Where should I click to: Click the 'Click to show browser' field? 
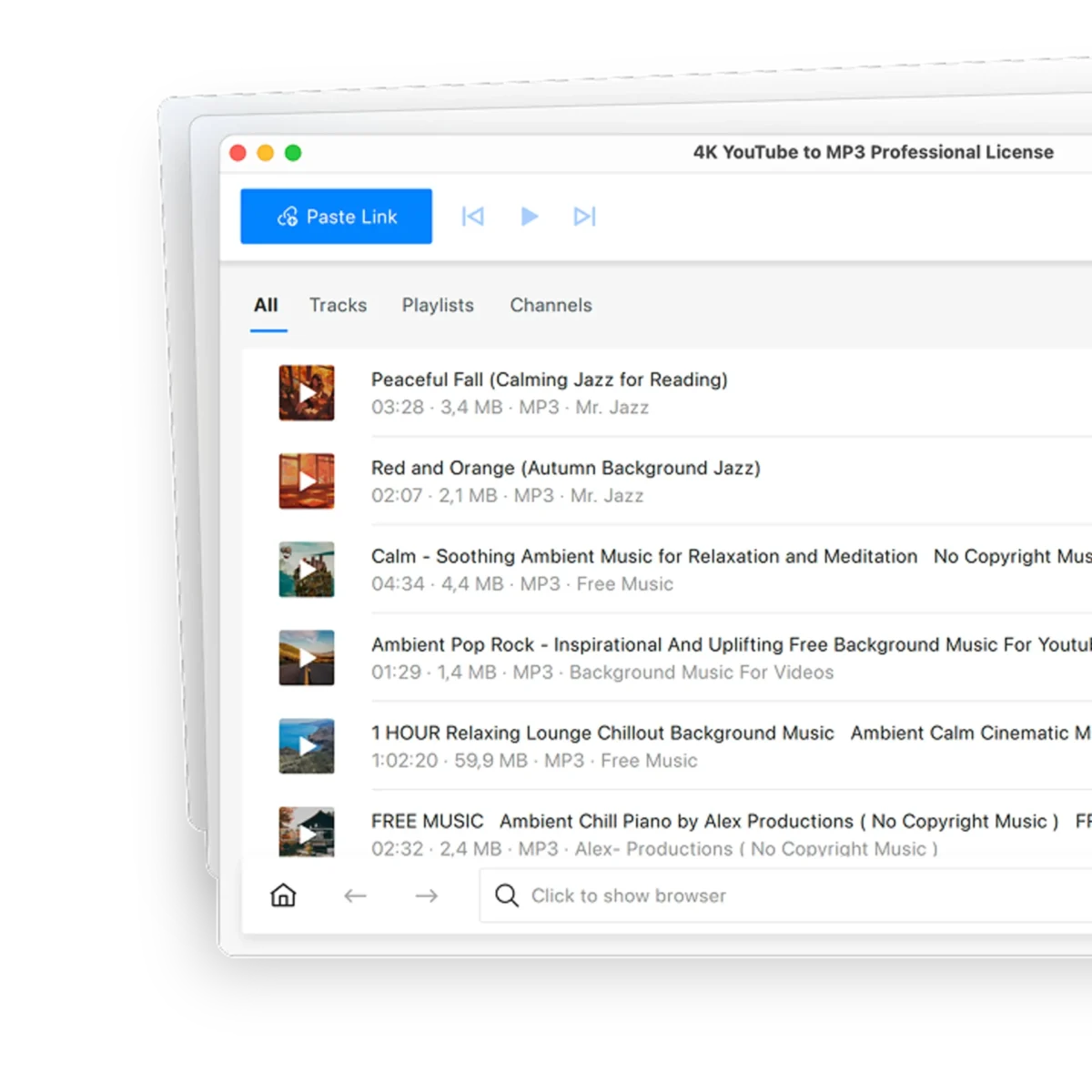point(786,895)
